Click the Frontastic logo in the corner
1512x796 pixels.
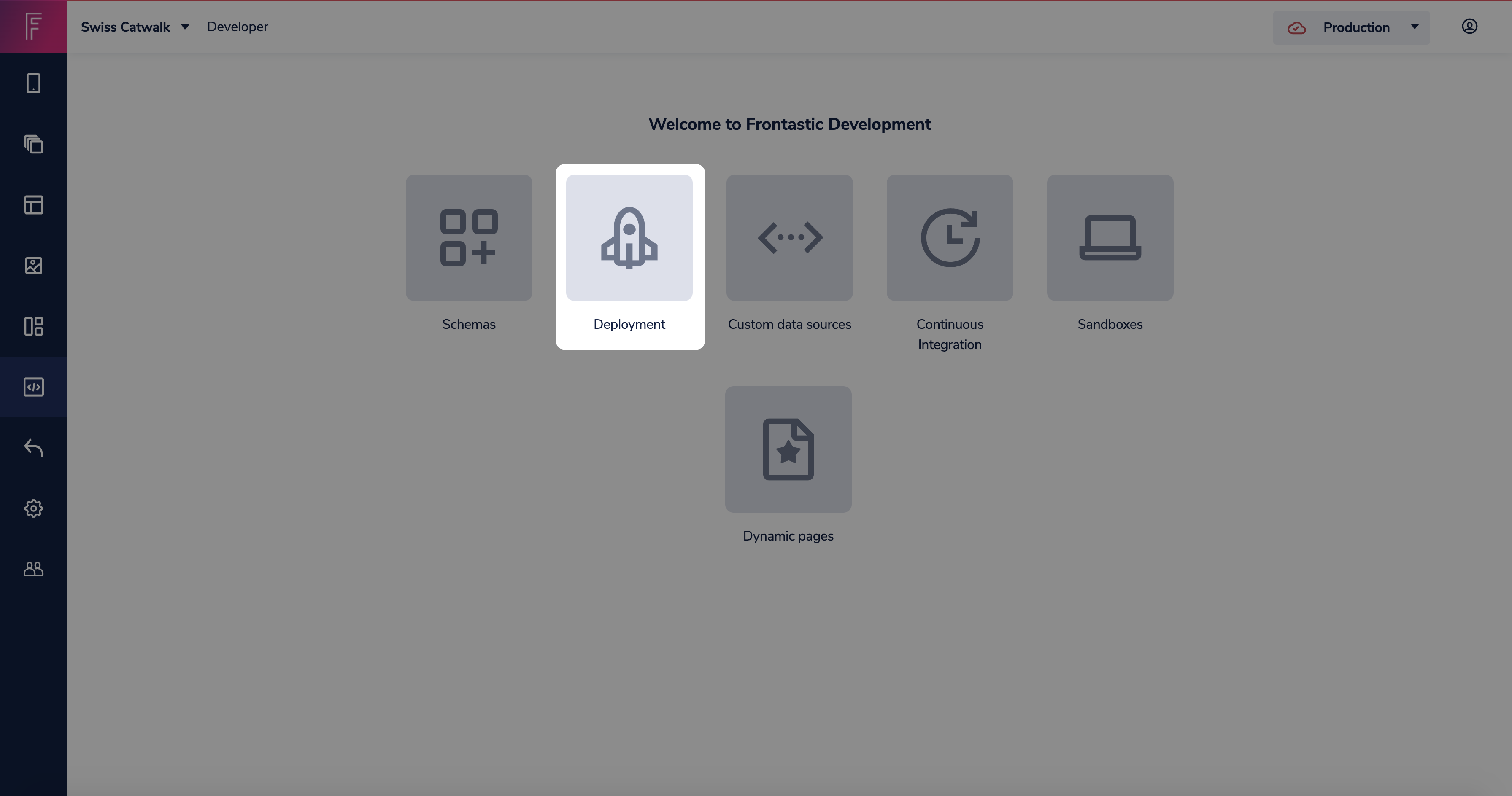click(x=33, y=27)
